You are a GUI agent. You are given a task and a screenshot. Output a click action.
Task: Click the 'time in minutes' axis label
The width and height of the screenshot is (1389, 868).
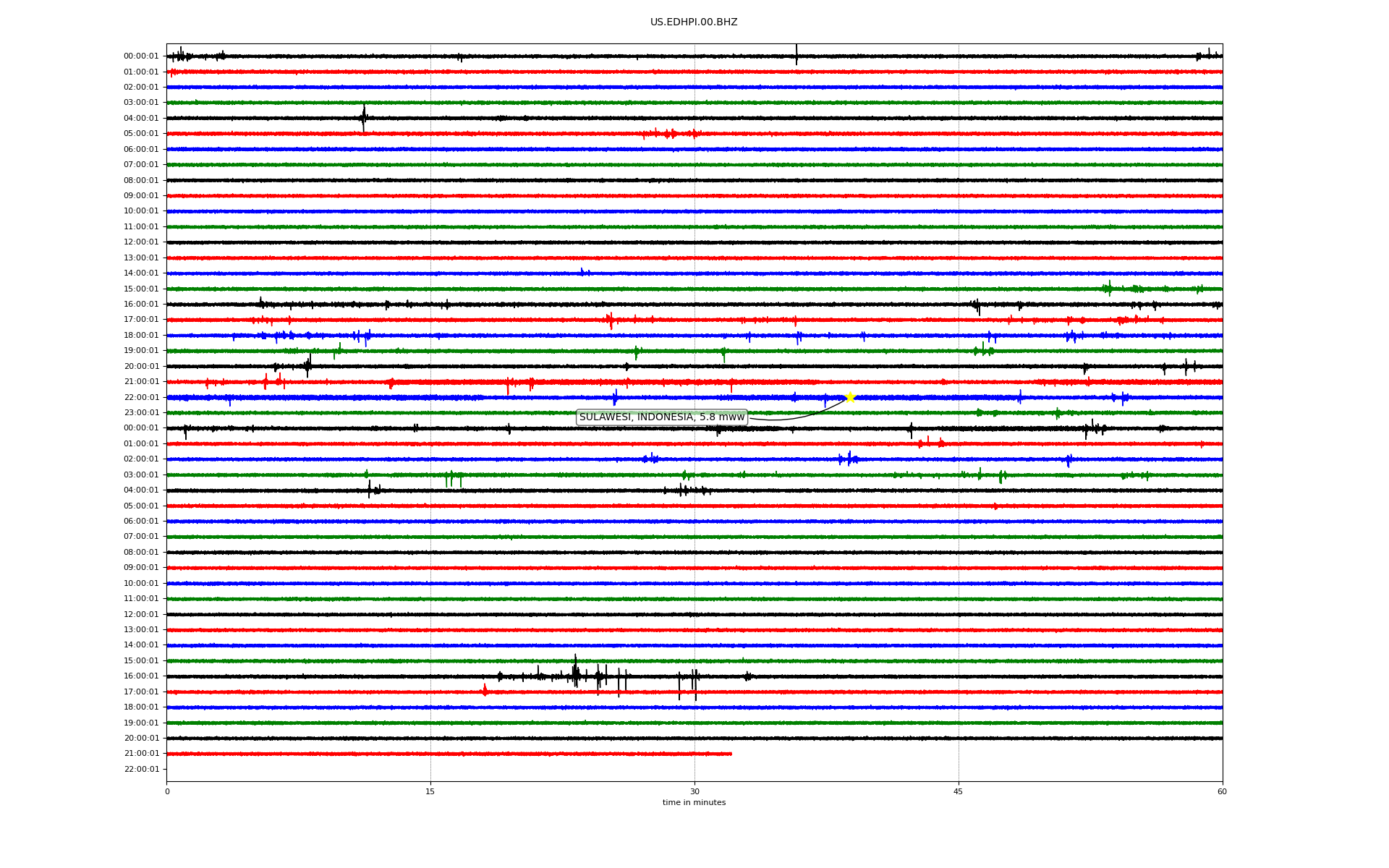click(x=694, y=802)
